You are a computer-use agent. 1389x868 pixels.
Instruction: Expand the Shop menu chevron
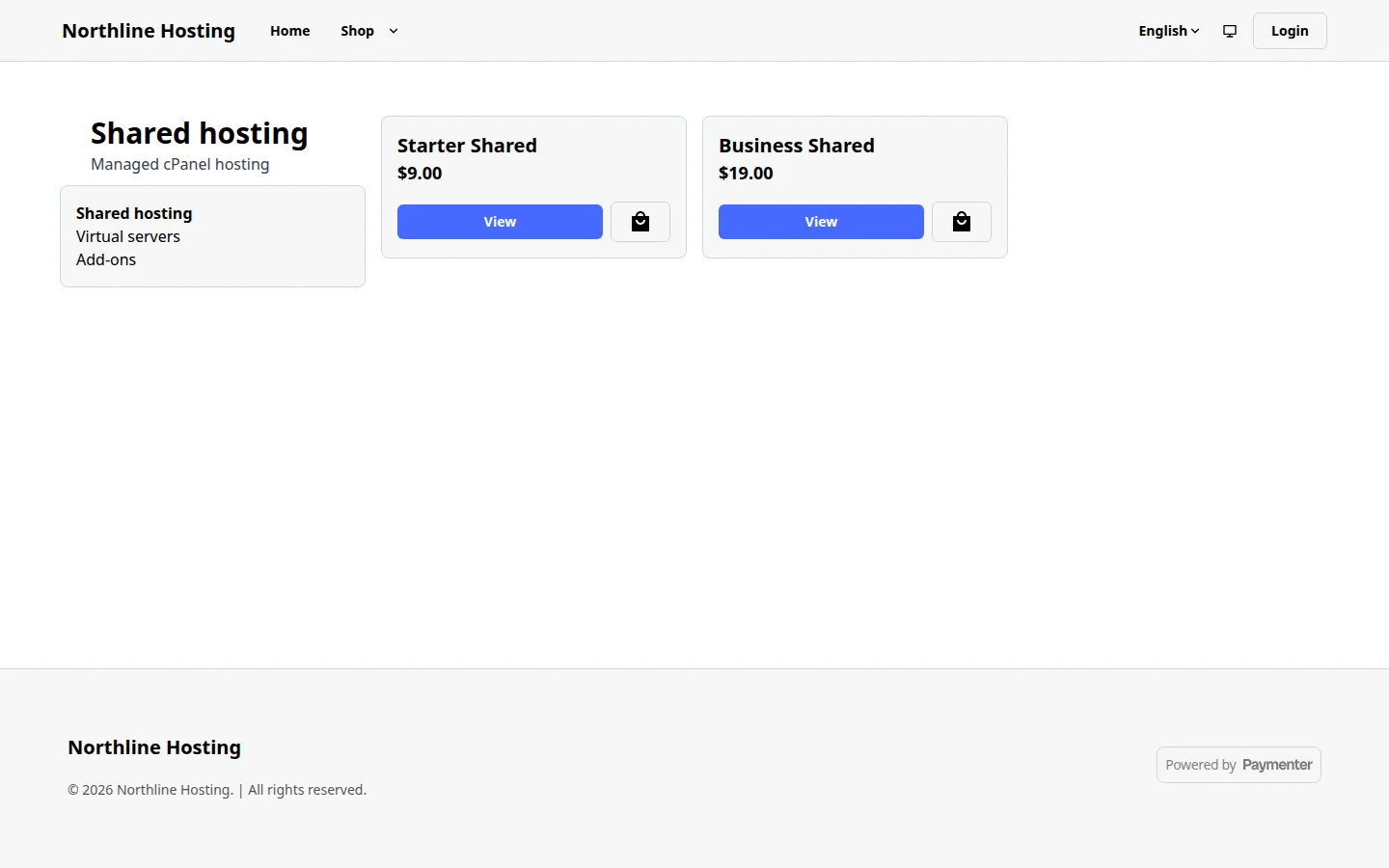[394, 31]
